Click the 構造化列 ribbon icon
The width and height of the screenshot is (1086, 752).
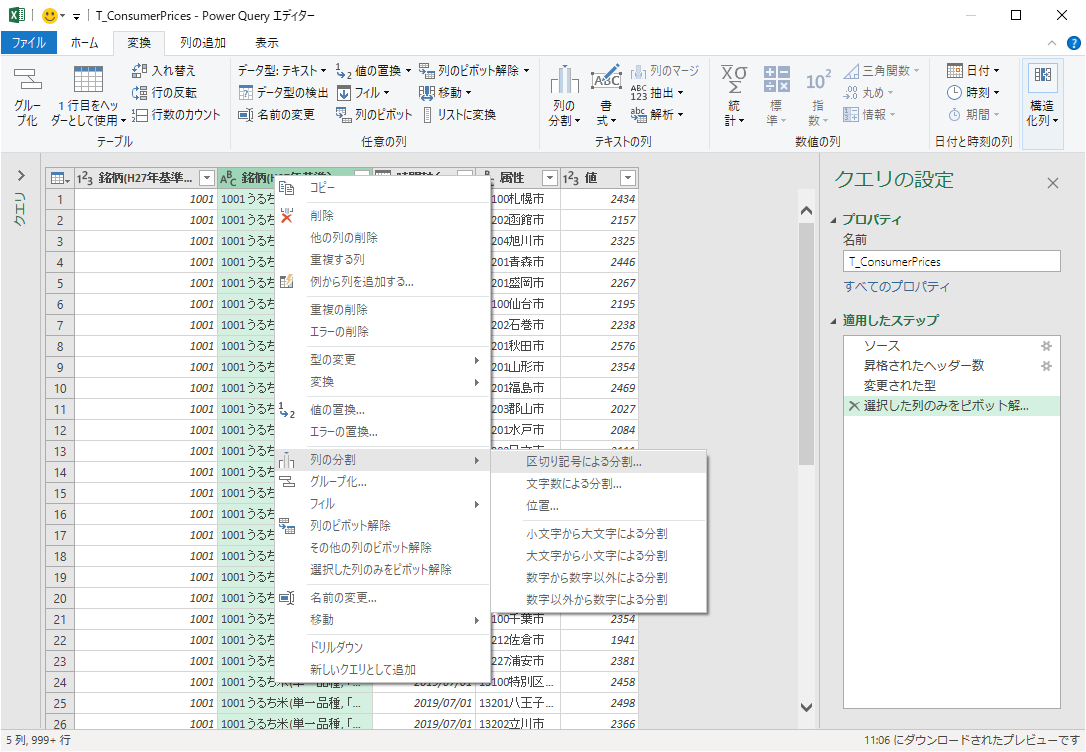click(x=1043, y=78)
